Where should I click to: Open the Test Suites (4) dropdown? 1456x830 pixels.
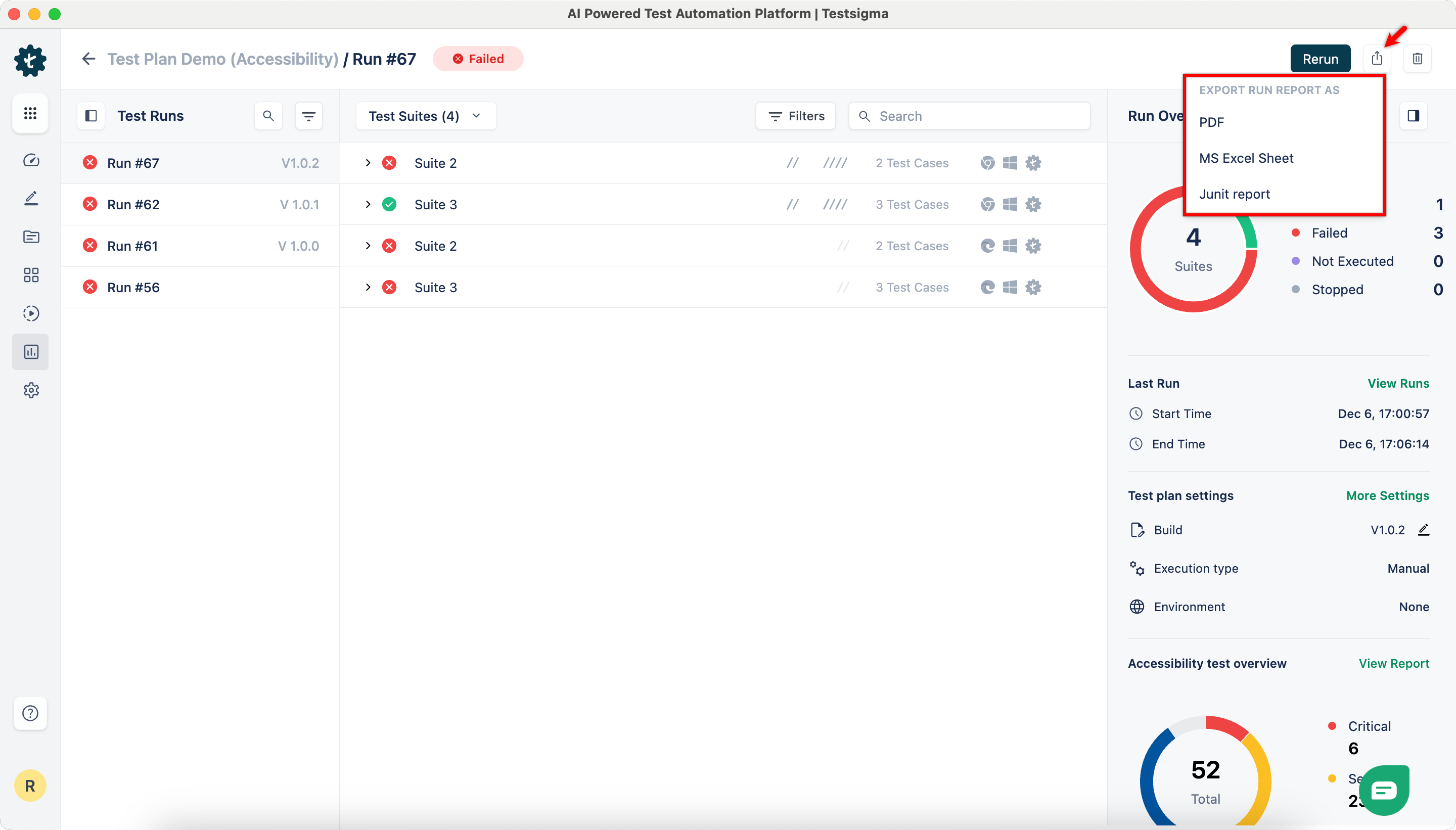pos(425,116)
